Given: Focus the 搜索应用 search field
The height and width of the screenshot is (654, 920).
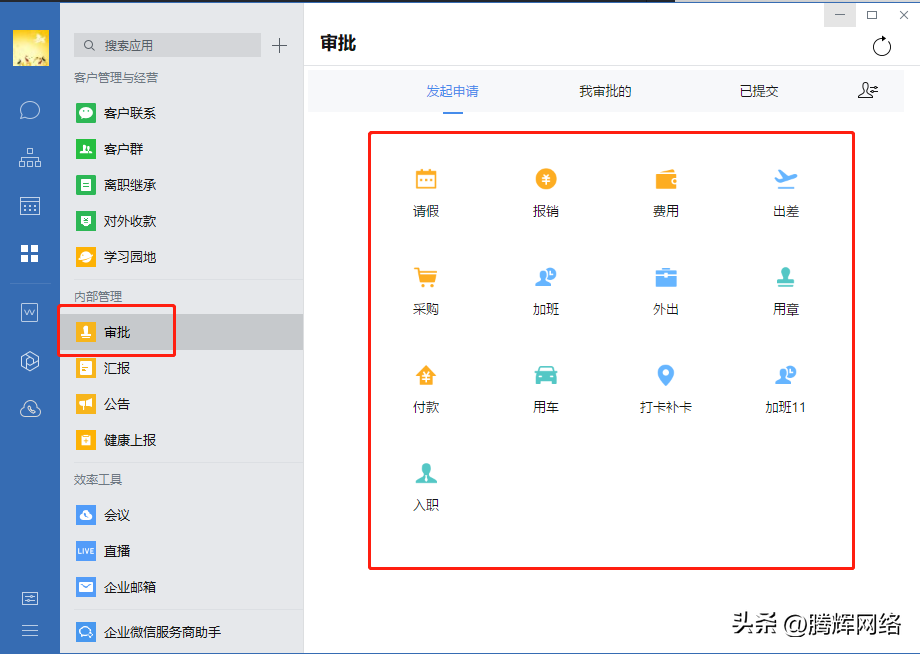Looking at the screenshot, I should (x=167, y=45).
